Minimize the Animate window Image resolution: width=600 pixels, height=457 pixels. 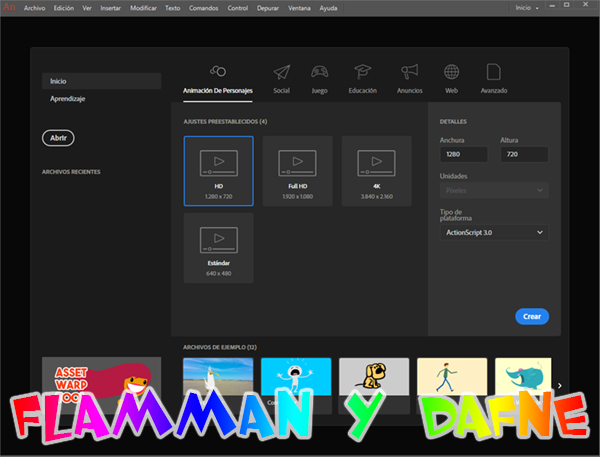(x=552, y=6)
